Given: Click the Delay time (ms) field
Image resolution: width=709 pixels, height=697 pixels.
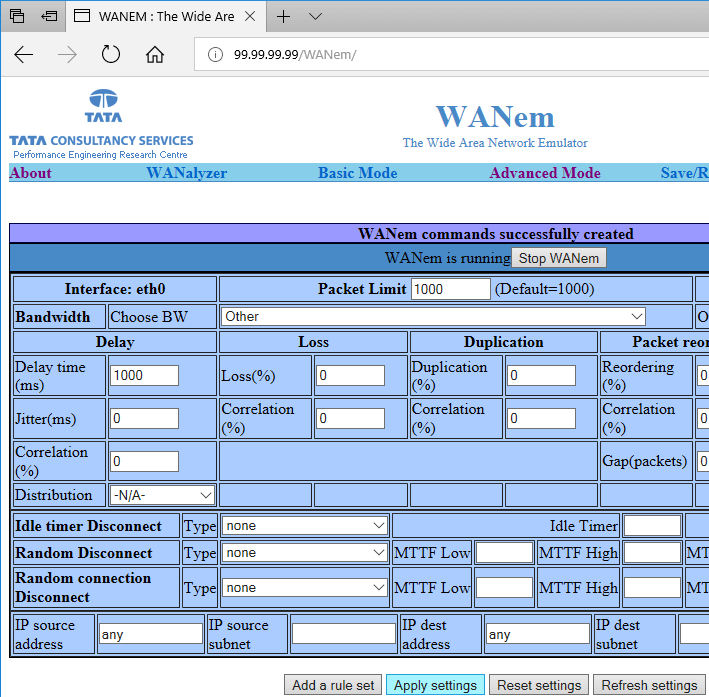Looking at the screenshot, I should [x=144, y=375].
